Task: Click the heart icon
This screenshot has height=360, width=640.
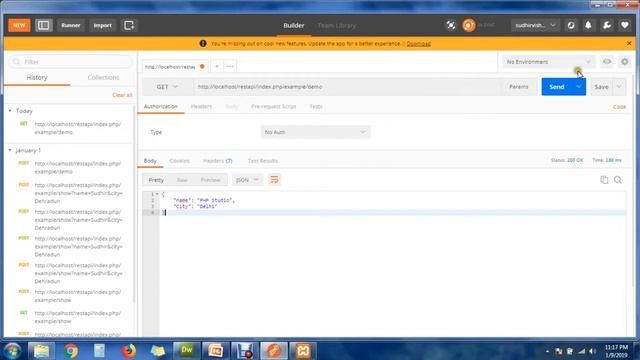Action: tap(624, 25)
